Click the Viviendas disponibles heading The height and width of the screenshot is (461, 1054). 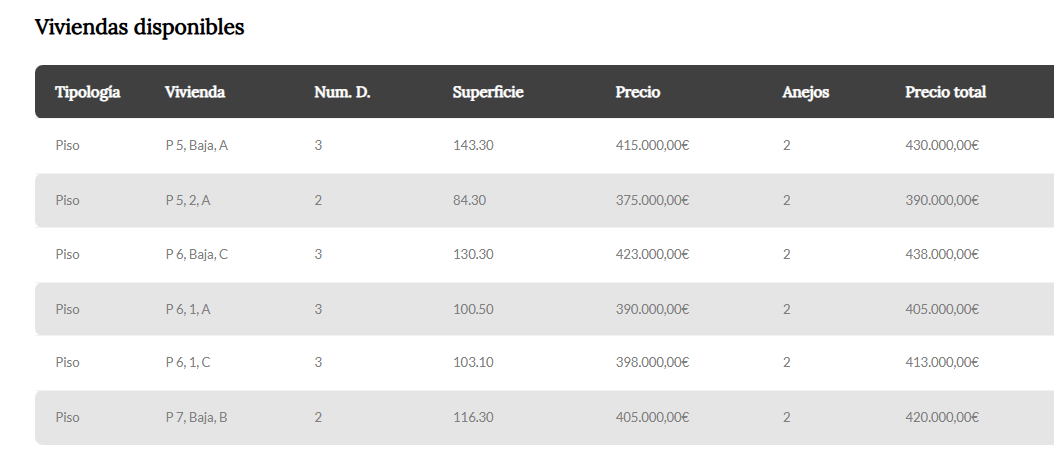click(140, 28)
